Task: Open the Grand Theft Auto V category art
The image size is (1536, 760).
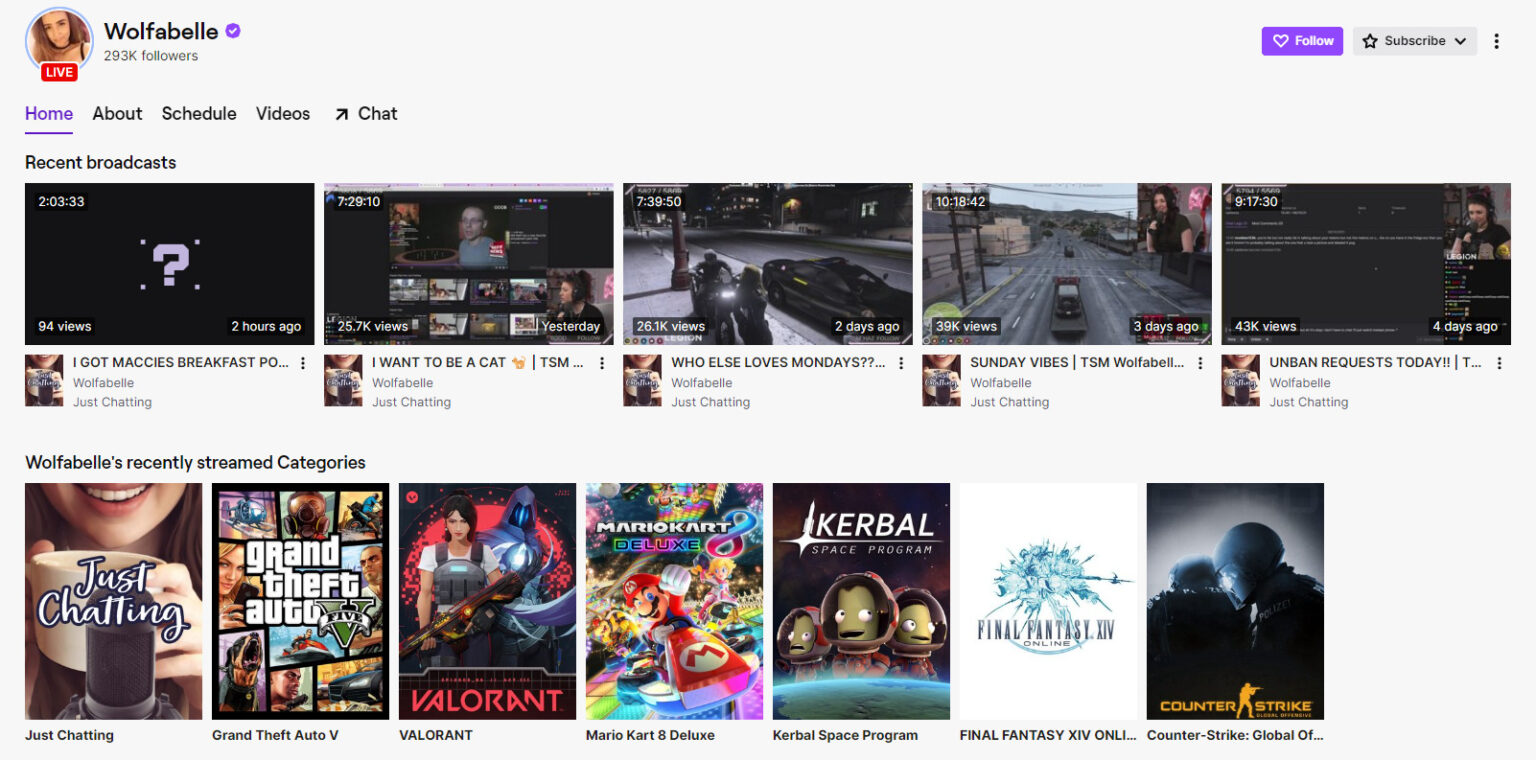Action: pos(300,600)
